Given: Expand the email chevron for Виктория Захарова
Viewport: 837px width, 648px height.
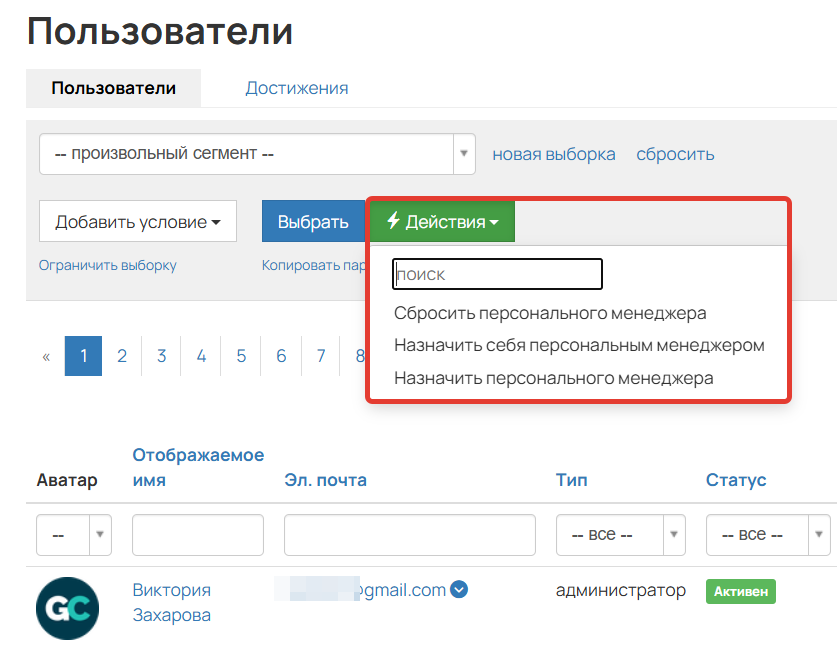Looking at the screenshot, I should coord(459,589).
